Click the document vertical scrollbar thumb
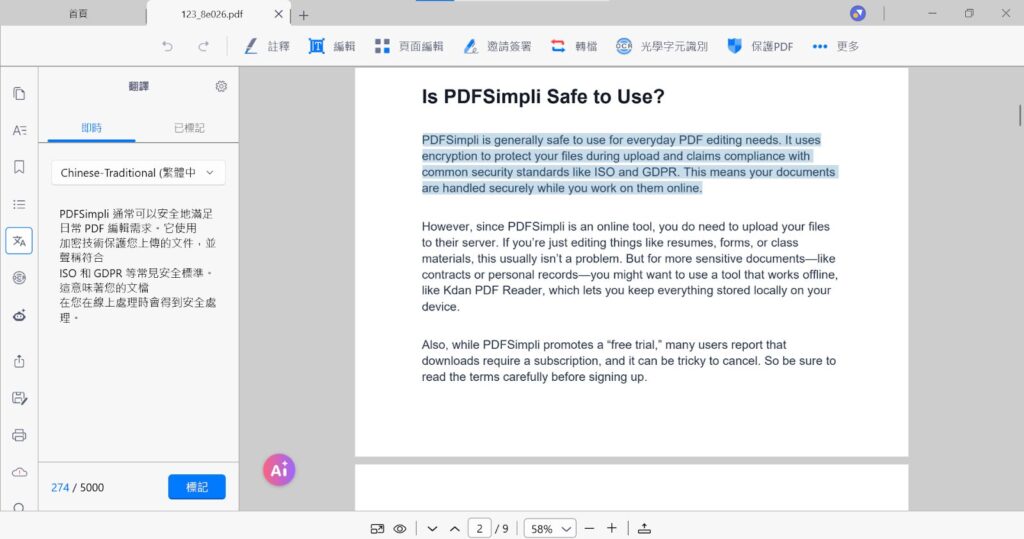 [x=1019, y=115]
